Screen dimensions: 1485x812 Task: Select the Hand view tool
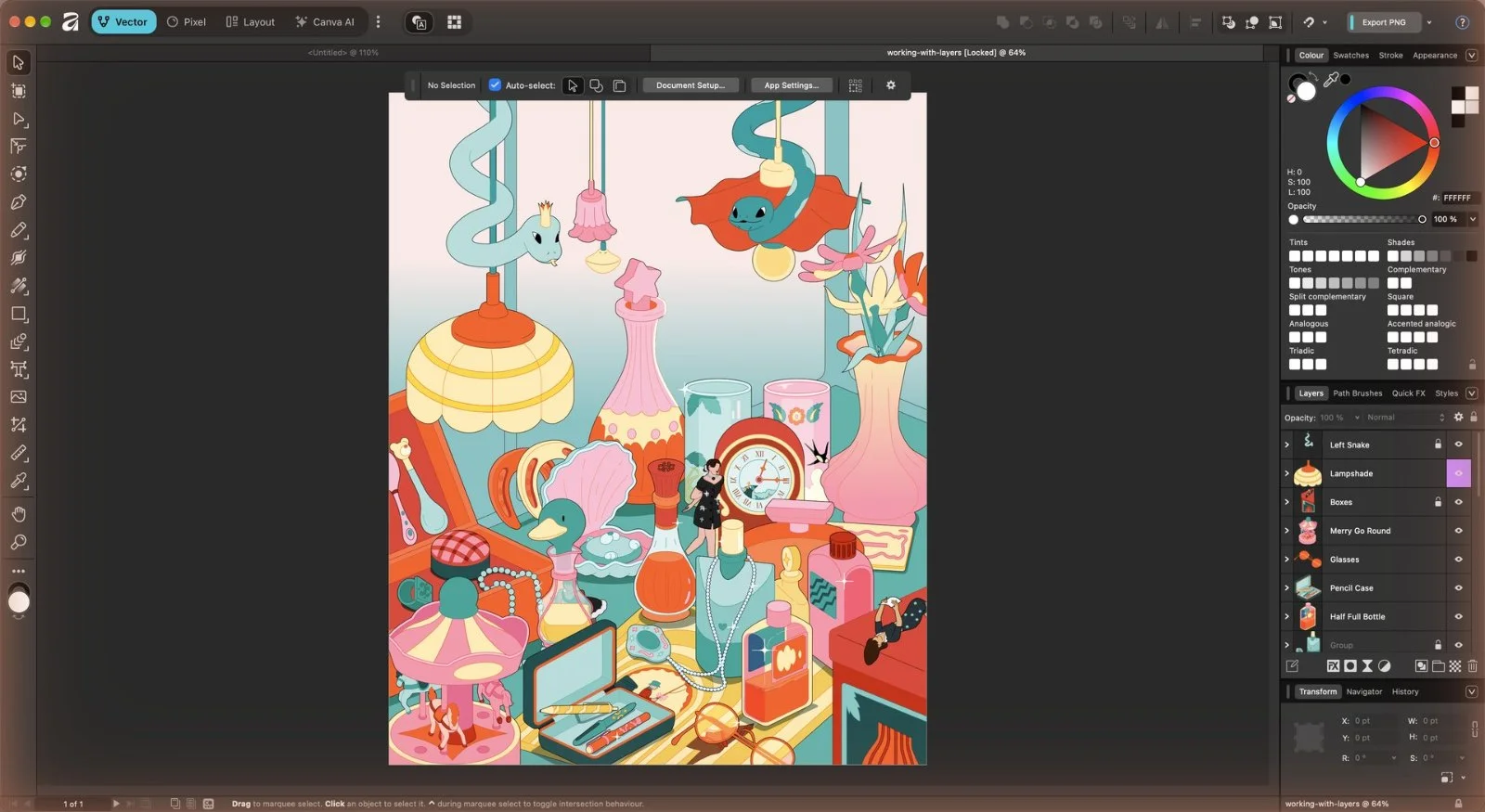pos(19,514)
